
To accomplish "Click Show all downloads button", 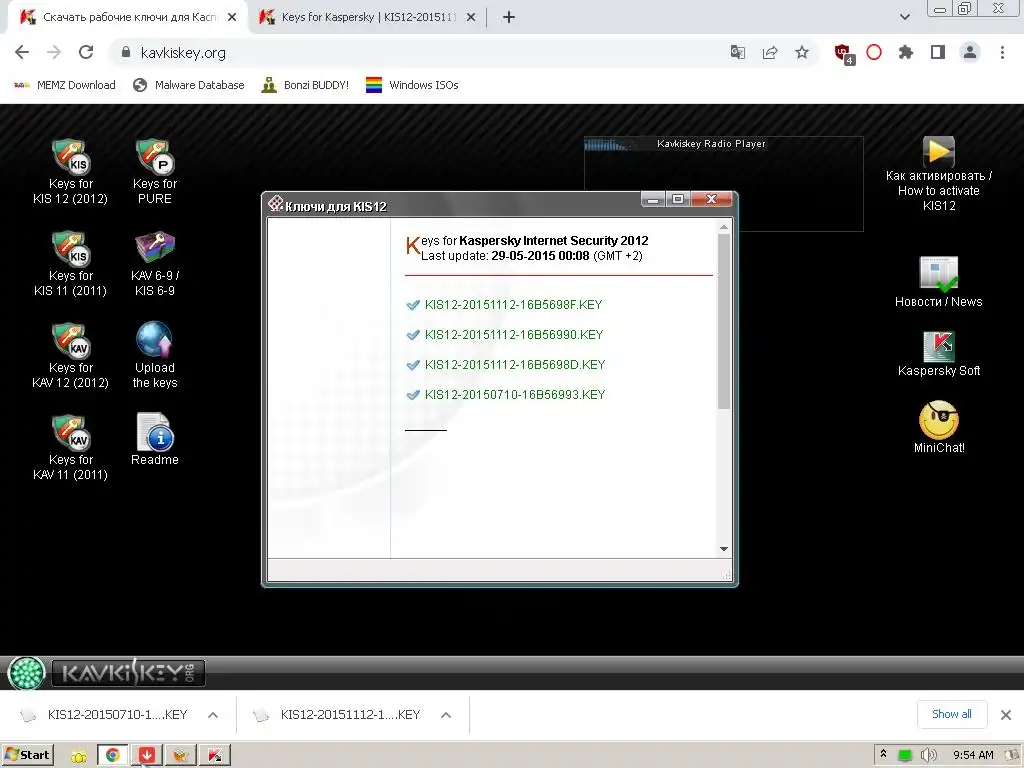I will (x=952, y=714).
